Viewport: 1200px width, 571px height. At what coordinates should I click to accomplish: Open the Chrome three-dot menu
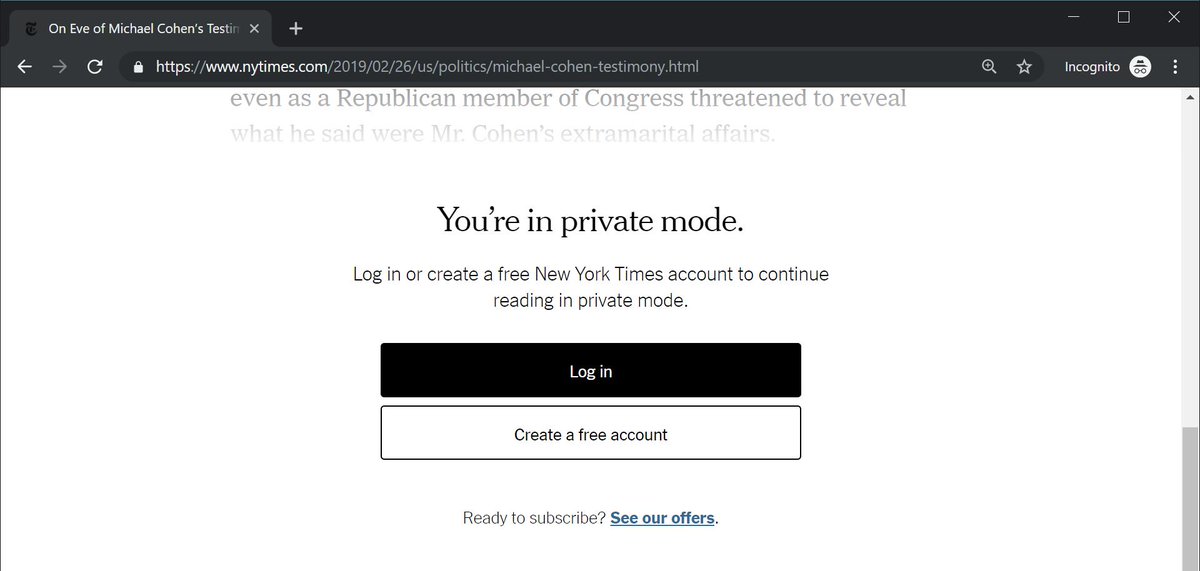tap(1175, 67)
